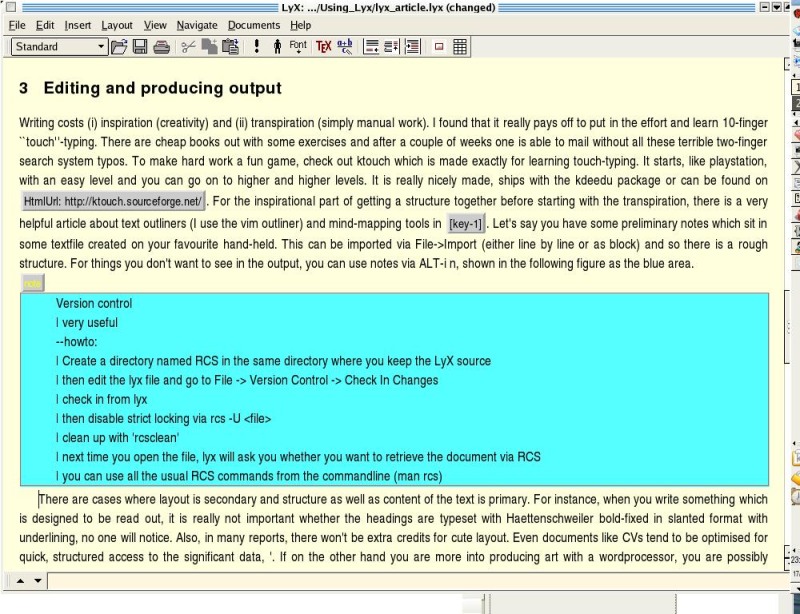Insert a table using the grid icon
The width and height of the screenshot is (800, 614).
pos(460,46)
